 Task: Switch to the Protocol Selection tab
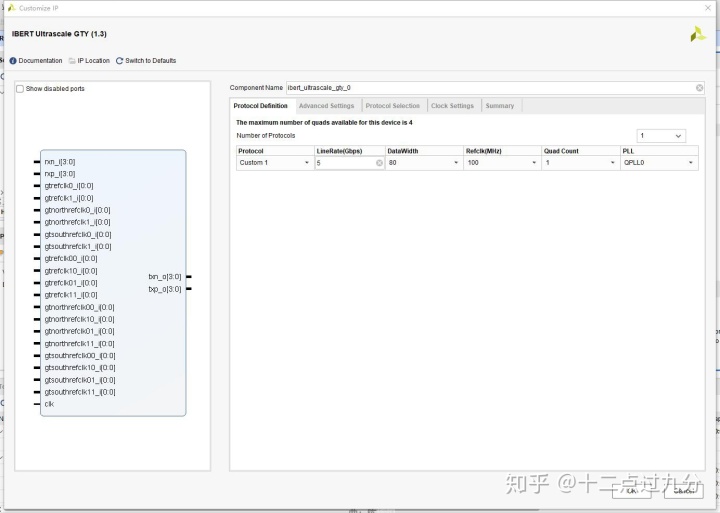(393, 106)
